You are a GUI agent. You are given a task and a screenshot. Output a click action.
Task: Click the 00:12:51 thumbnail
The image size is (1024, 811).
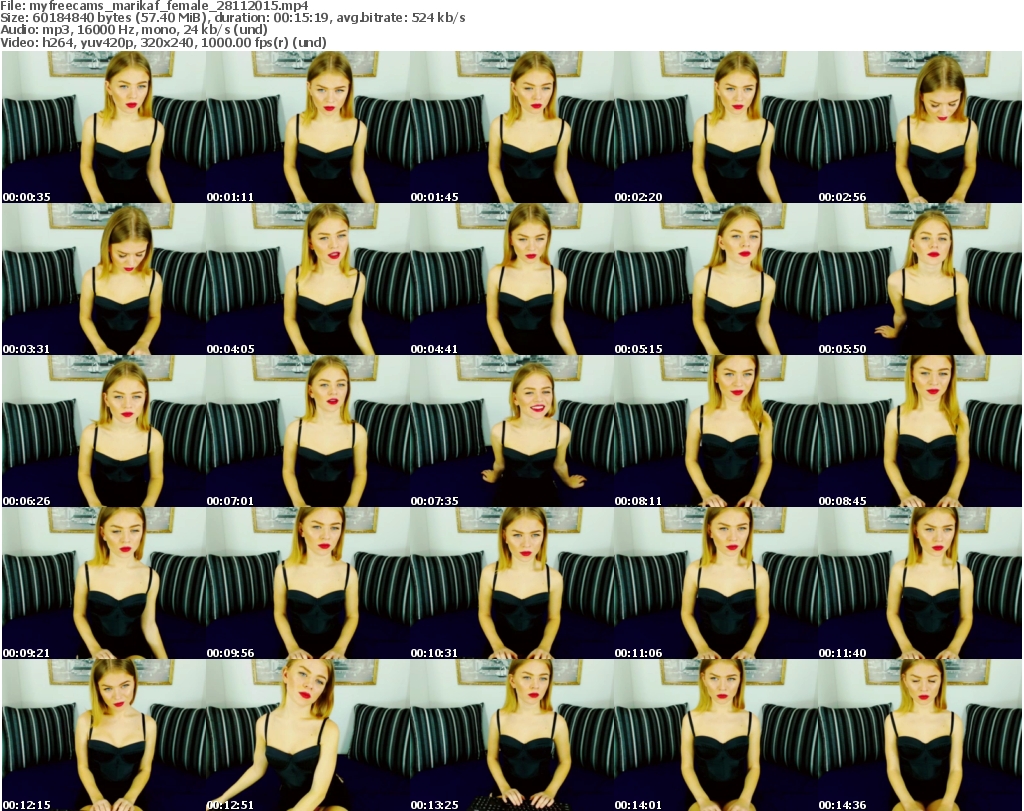pos(308,735)
